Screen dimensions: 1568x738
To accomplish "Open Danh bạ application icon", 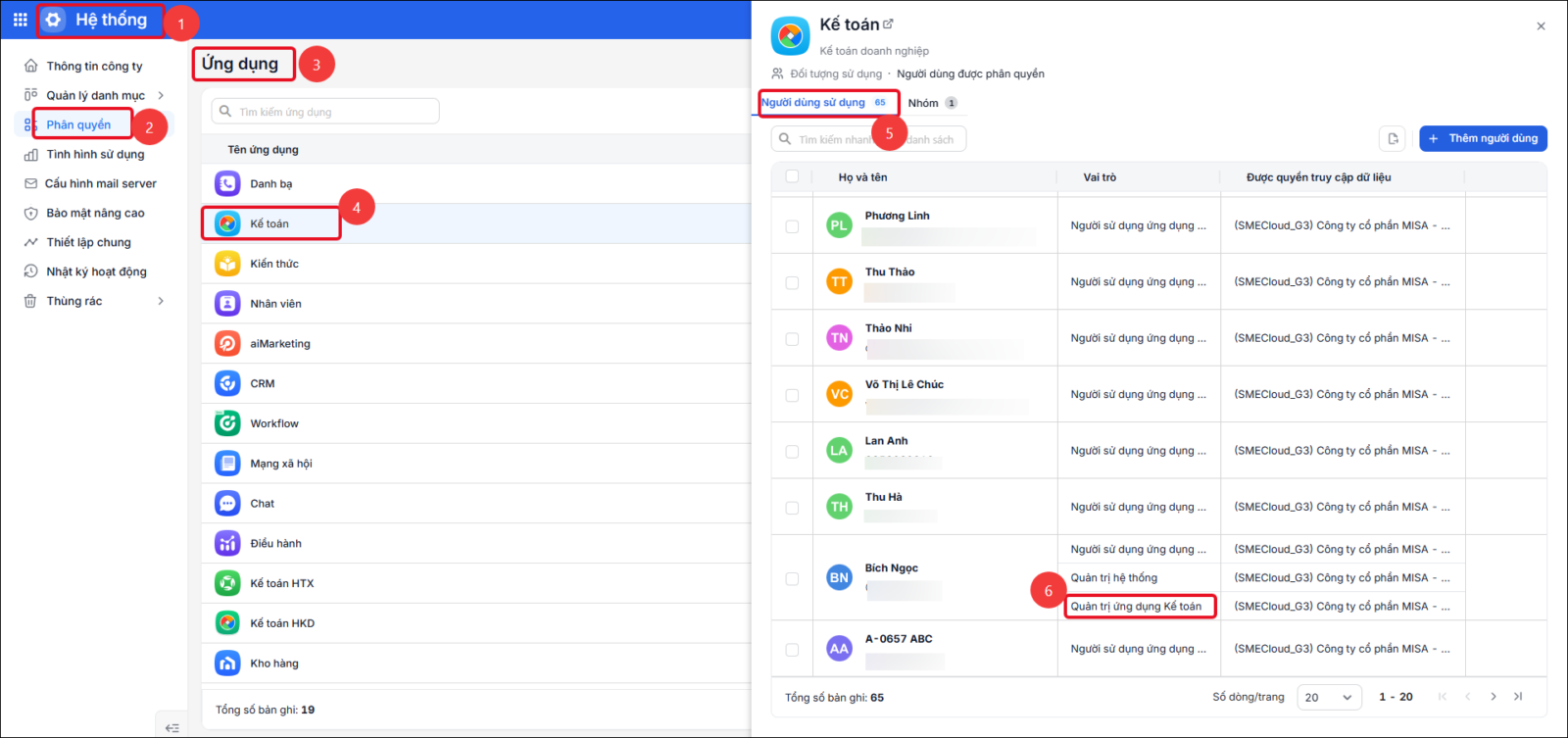I will [x=227, y=183].
